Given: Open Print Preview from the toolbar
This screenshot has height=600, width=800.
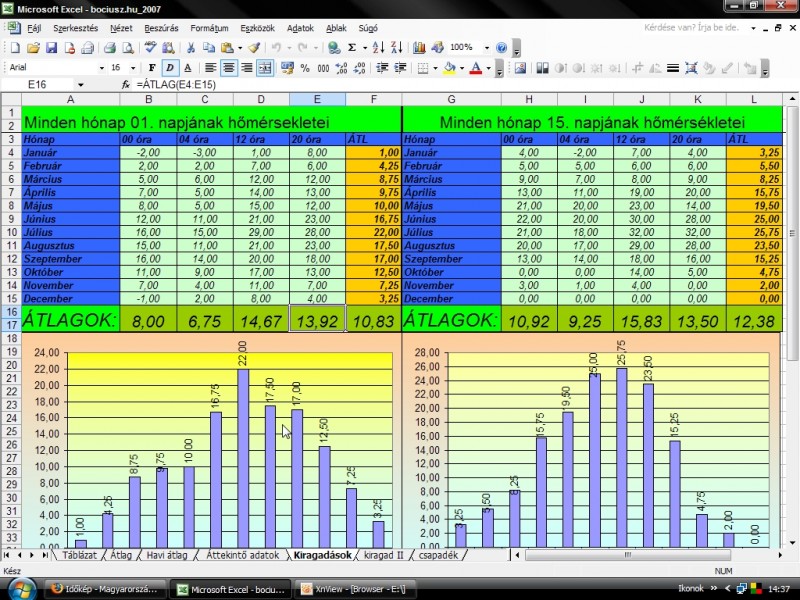Looking at the screenshot, I should point(128,48).
